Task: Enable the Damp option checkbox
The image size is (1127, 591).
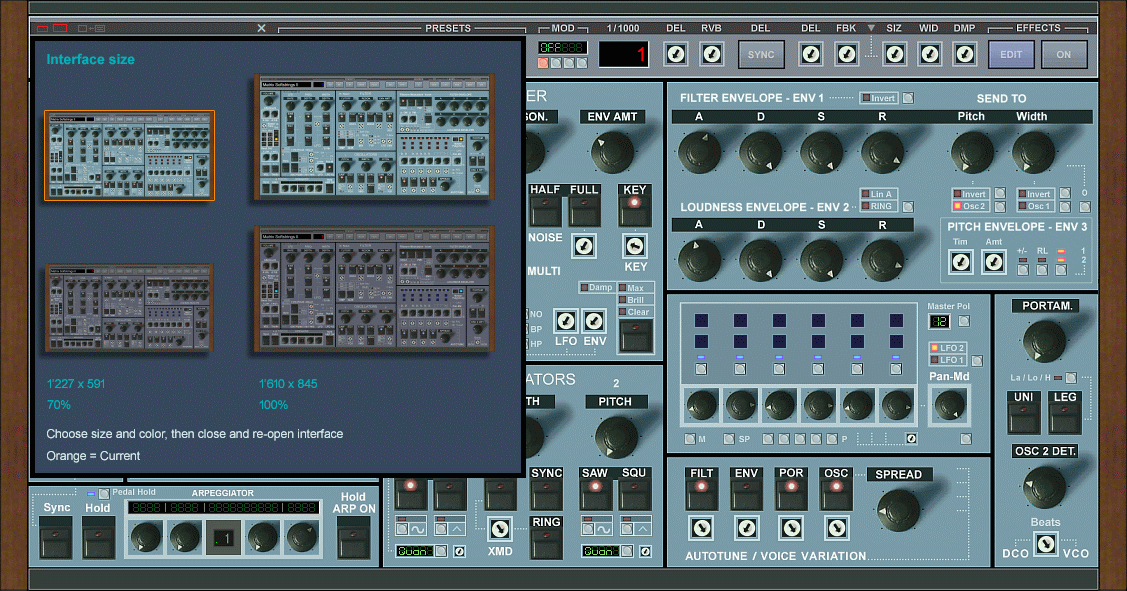Action: point(585,288)
